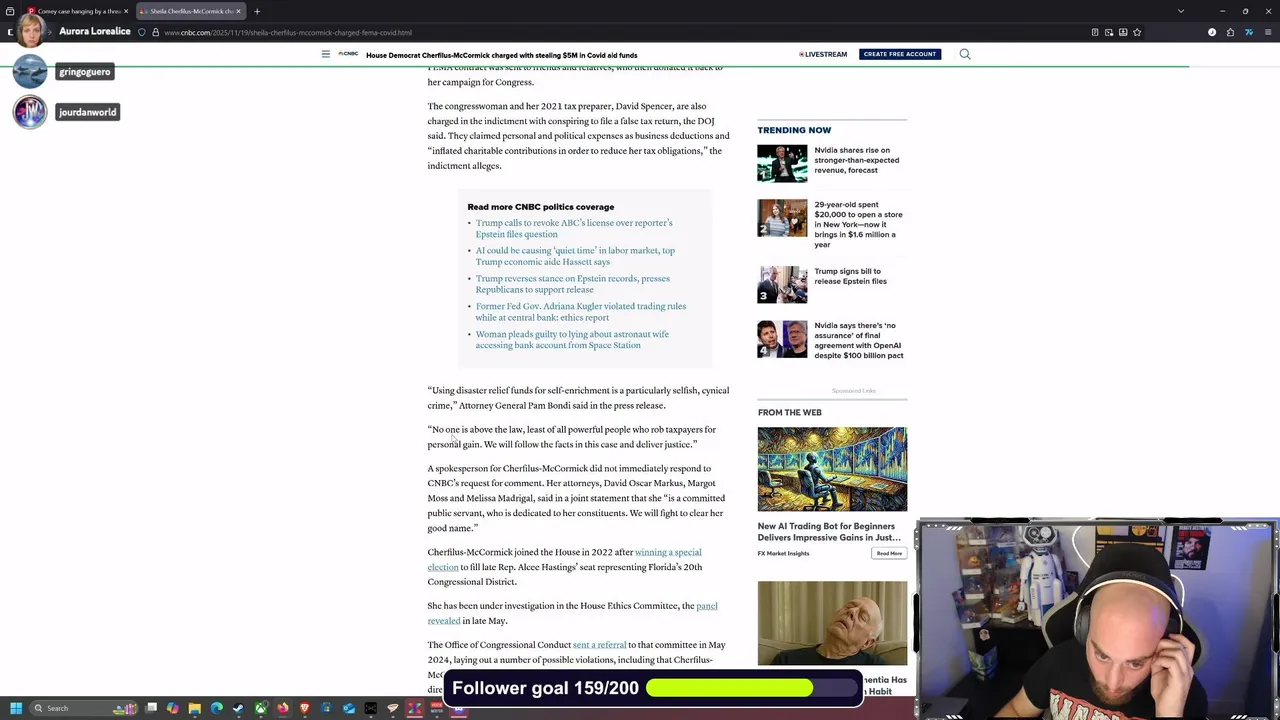Click the CNBC logo in header
The height and width of the screenshot is (720, 1280).
point(348,54)
